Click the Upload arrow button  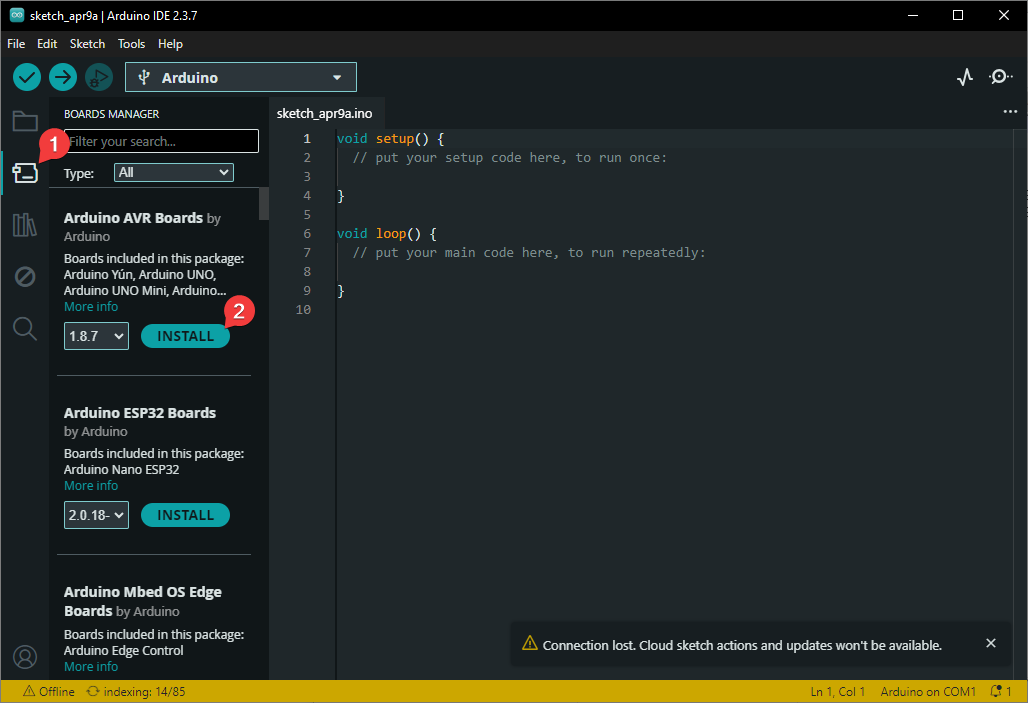[x=63, y=77]
